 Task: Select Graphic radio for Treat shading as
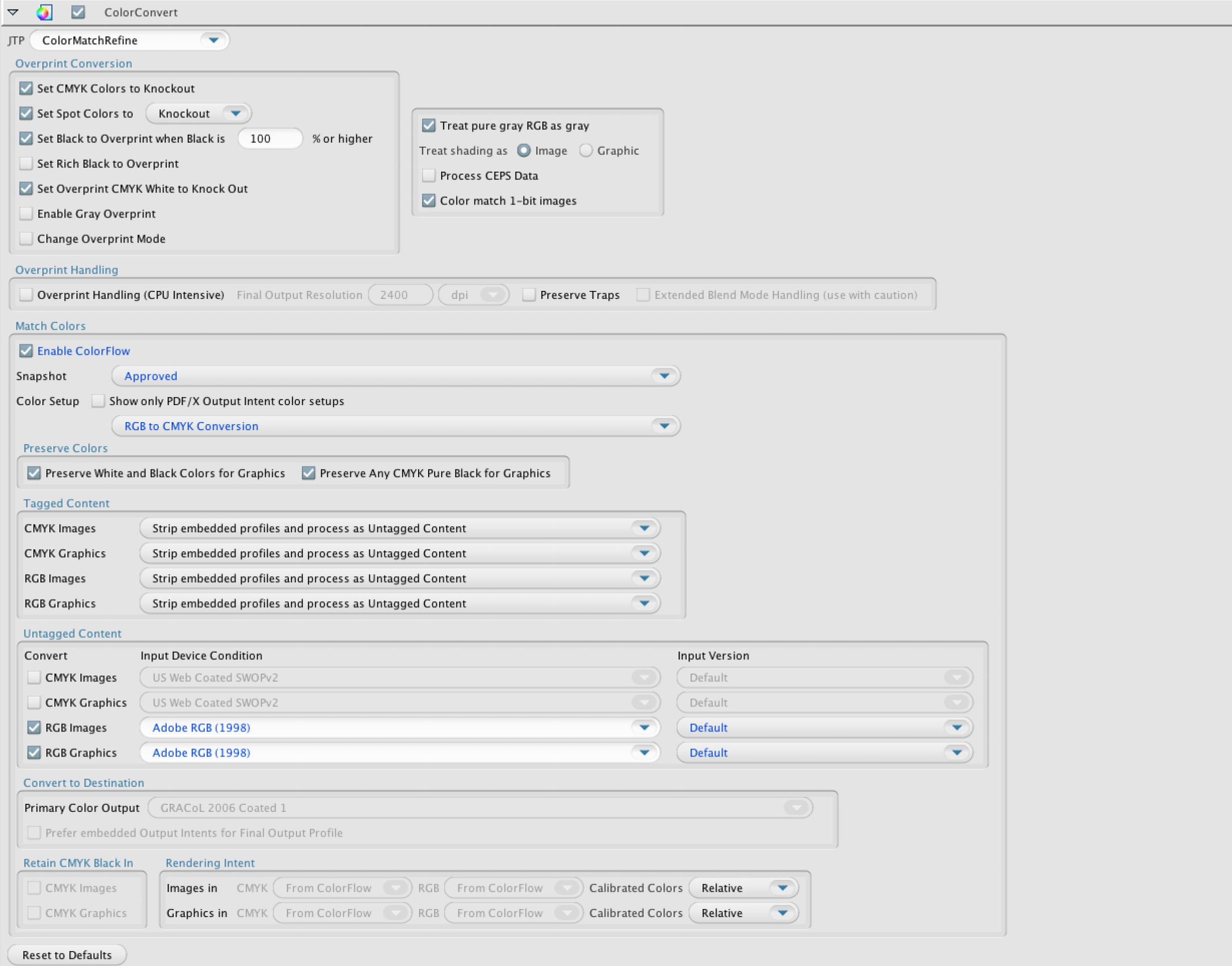(x=586, y=151)
